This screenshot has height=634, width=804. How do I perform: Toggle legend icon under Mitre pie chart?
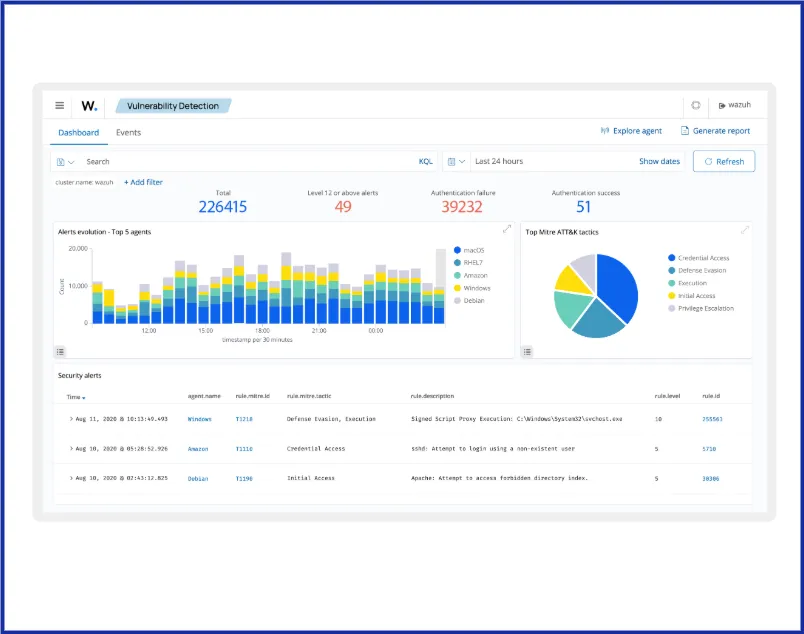coord(527,351)
